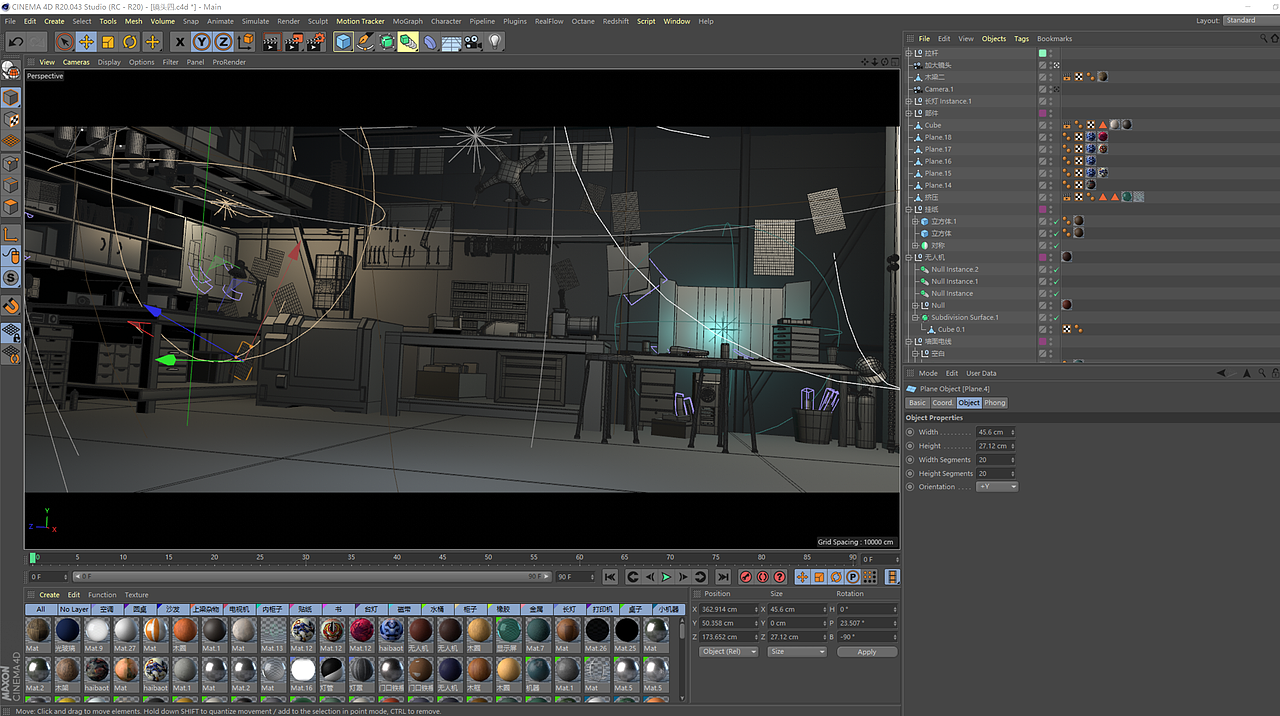Open the MoGraph menu

407,21
